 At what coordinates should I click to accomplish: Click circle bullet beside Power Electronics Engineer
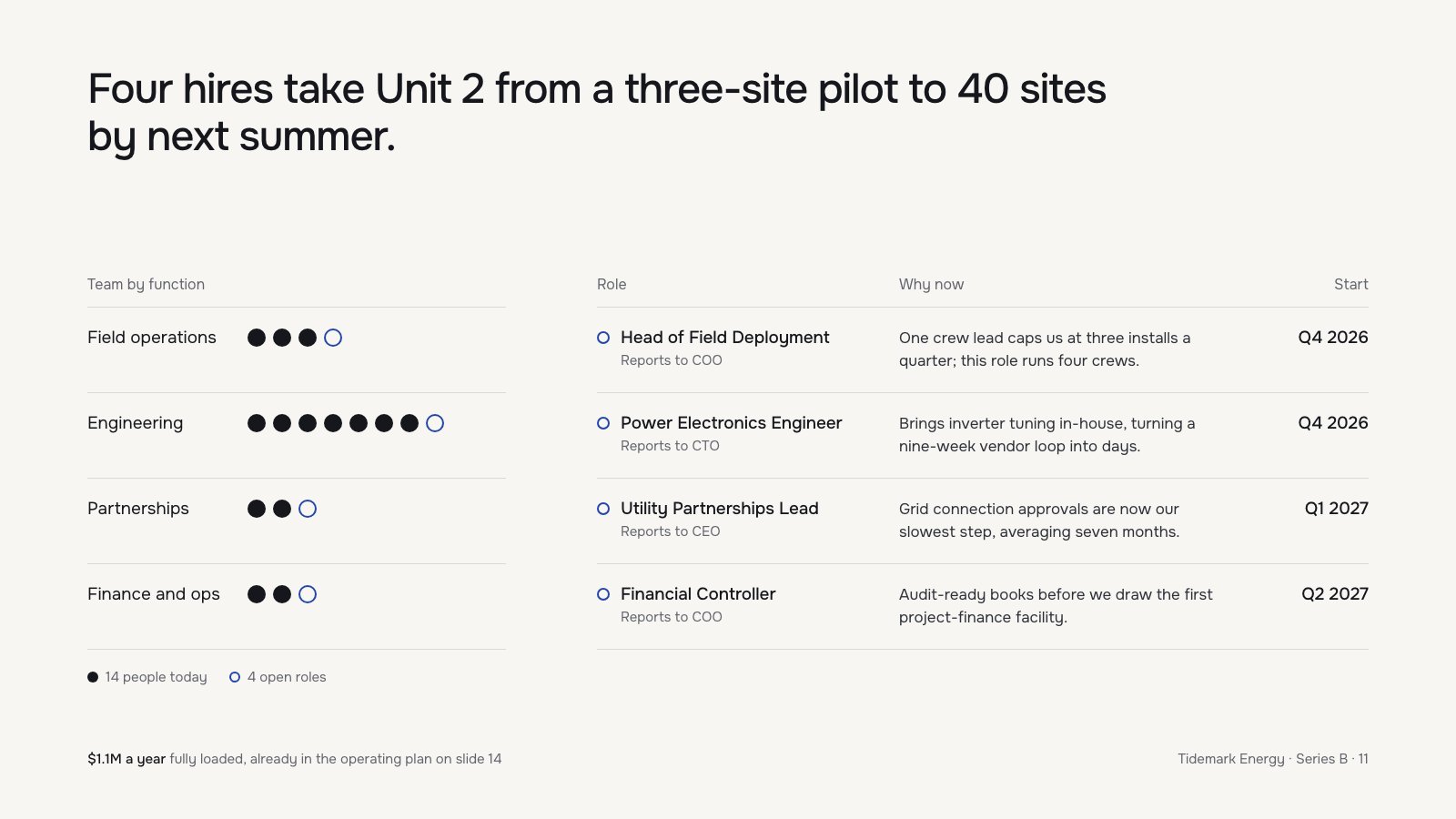coord(603,423)
